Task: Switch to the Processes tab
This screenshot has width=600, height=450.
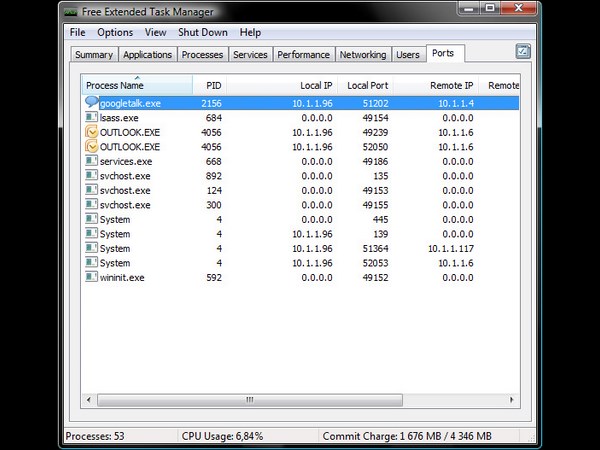Action: tap(202, 55)
